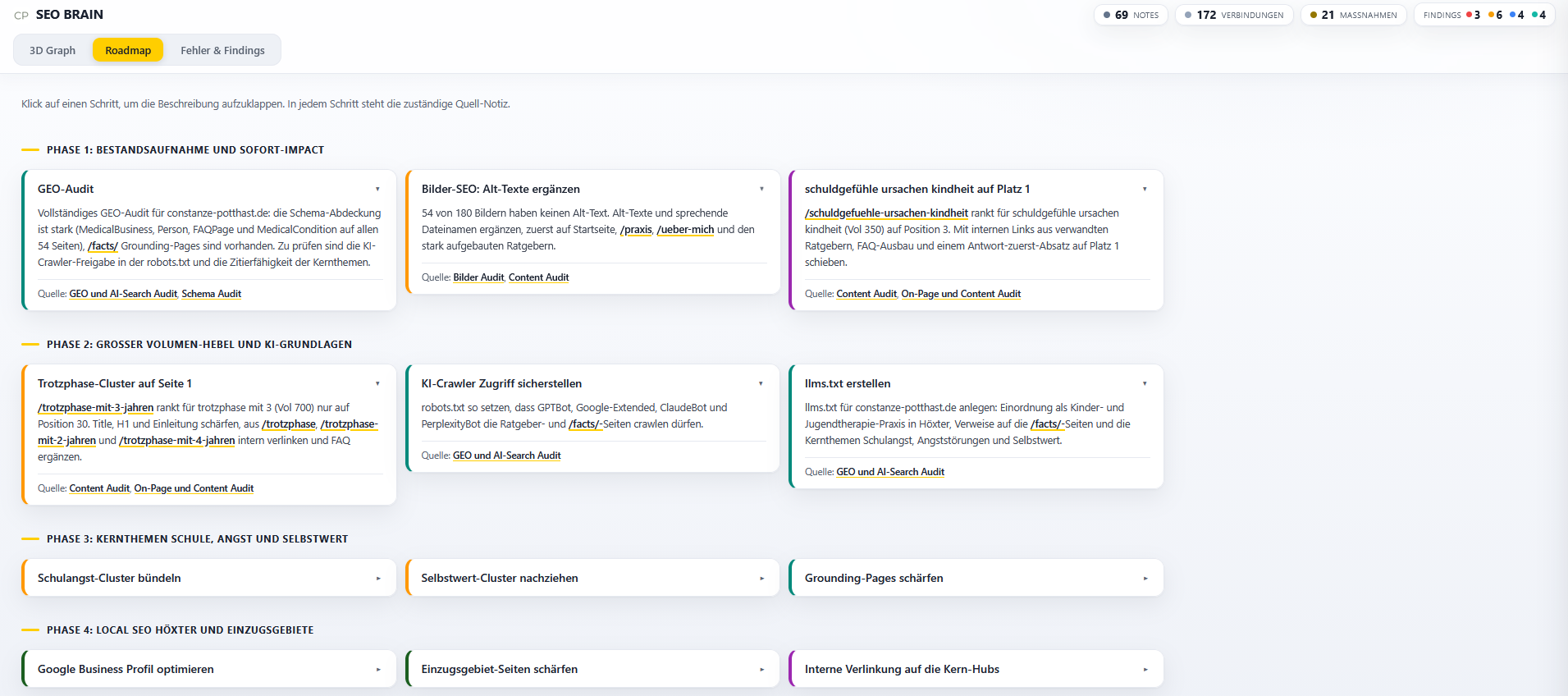Expand Grounding-Pages schärfen step
1568x696 pixels.
point(976,578)
